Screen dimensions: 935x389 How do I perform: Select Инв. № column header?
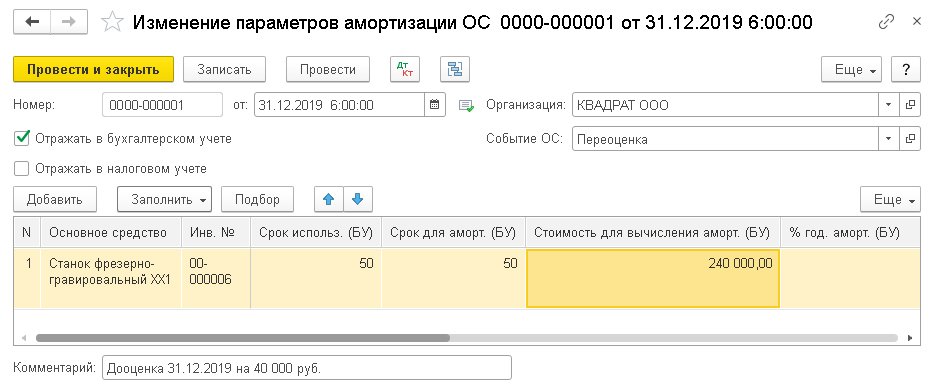(216, 232)
